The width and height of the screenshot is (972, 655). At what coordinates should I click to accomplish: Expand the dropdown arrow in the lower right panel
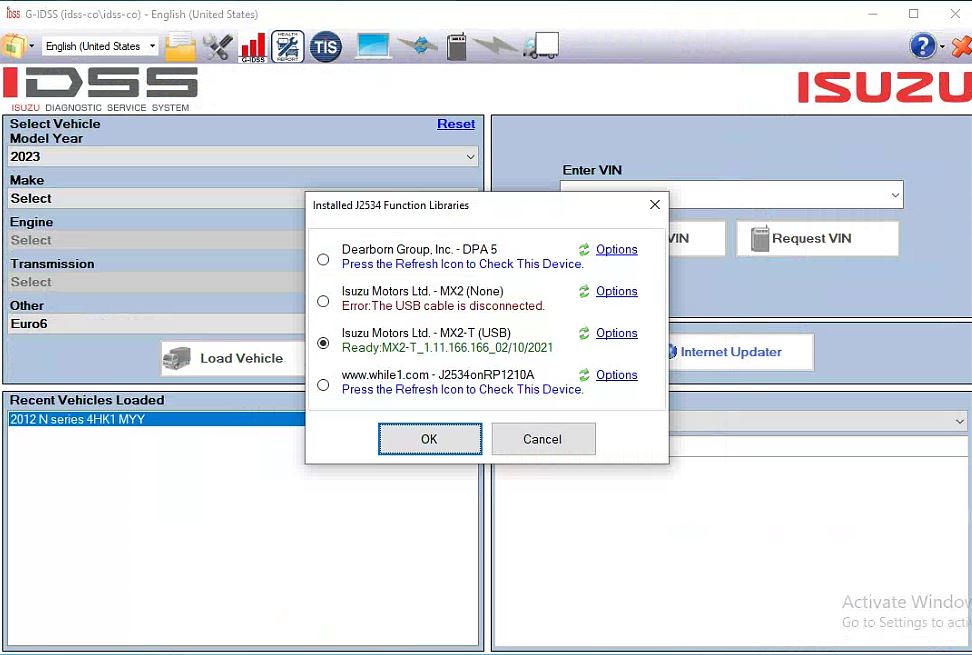click(960, 421)
